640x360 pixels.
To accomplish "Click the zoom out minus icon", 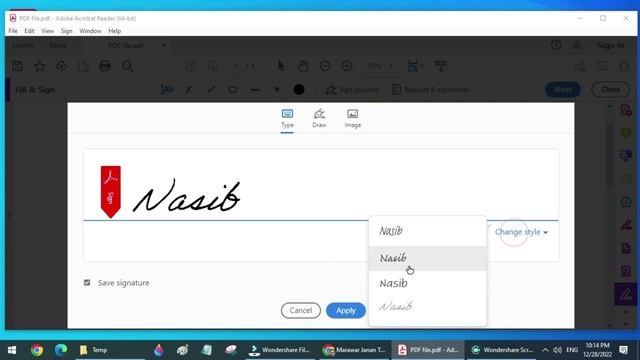I will (x=325, y=66).
